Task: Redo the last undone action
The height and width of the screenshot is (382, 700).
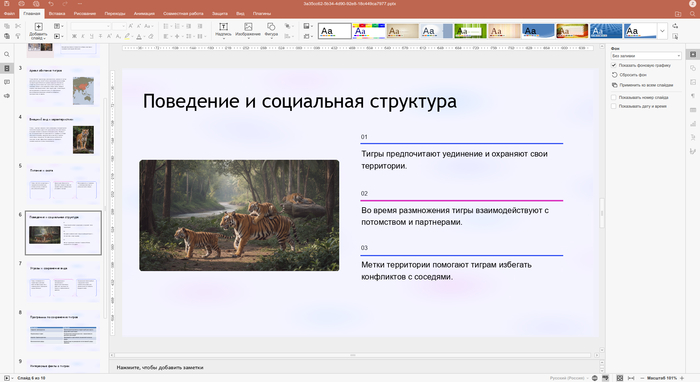Action: click(65, 4)
